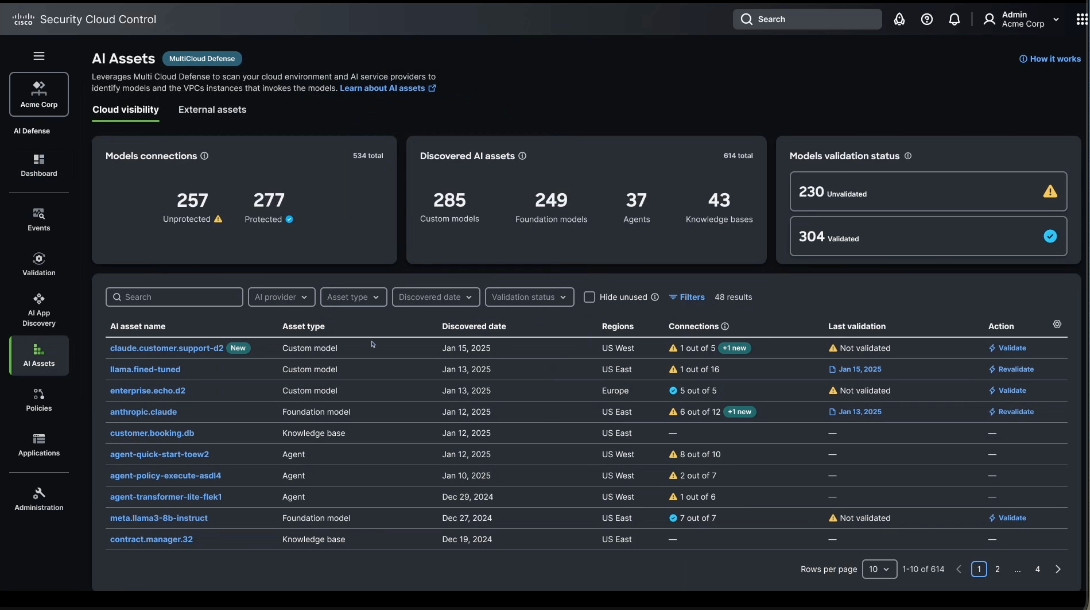Click the AI asset search field
Viewport: 1090px width, 610px height.
pos(175,297)
